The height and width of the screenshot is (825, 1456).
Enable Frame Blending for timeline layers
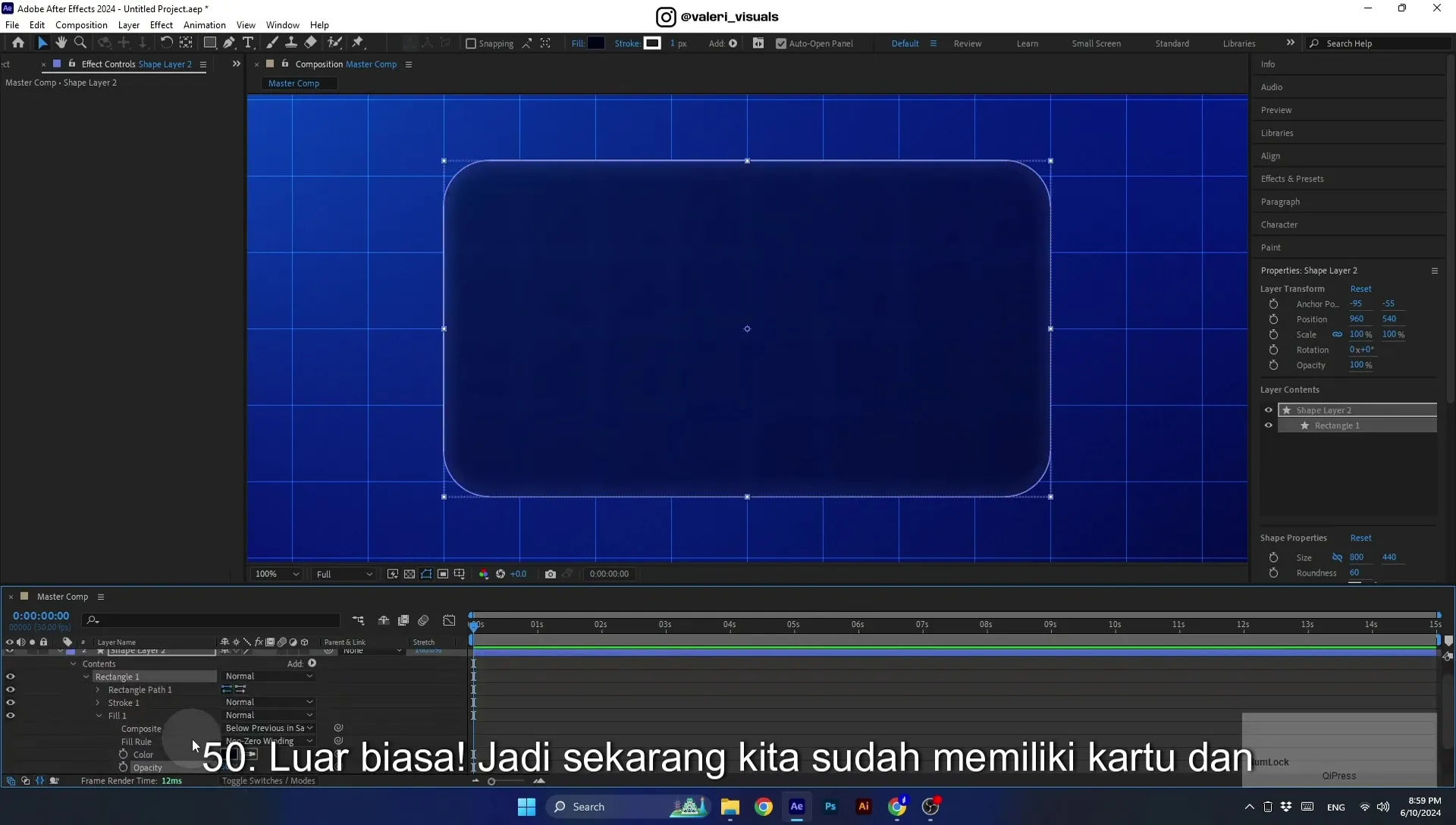pyautogui.click(x=403, y=620)
